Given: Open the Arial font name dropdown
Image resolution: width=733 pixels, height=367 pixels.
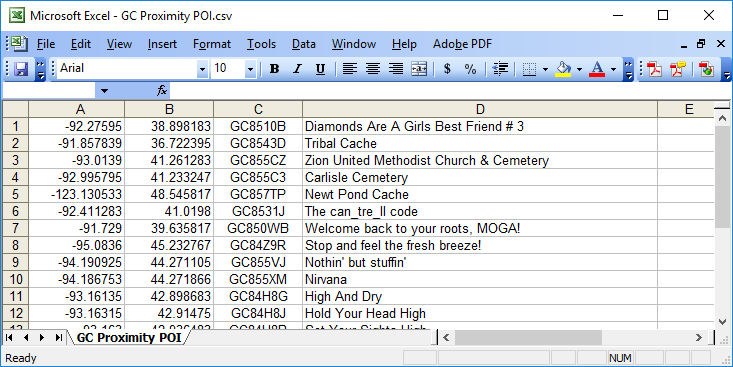Looking at the screenshot, I should [x=202, y=69].
